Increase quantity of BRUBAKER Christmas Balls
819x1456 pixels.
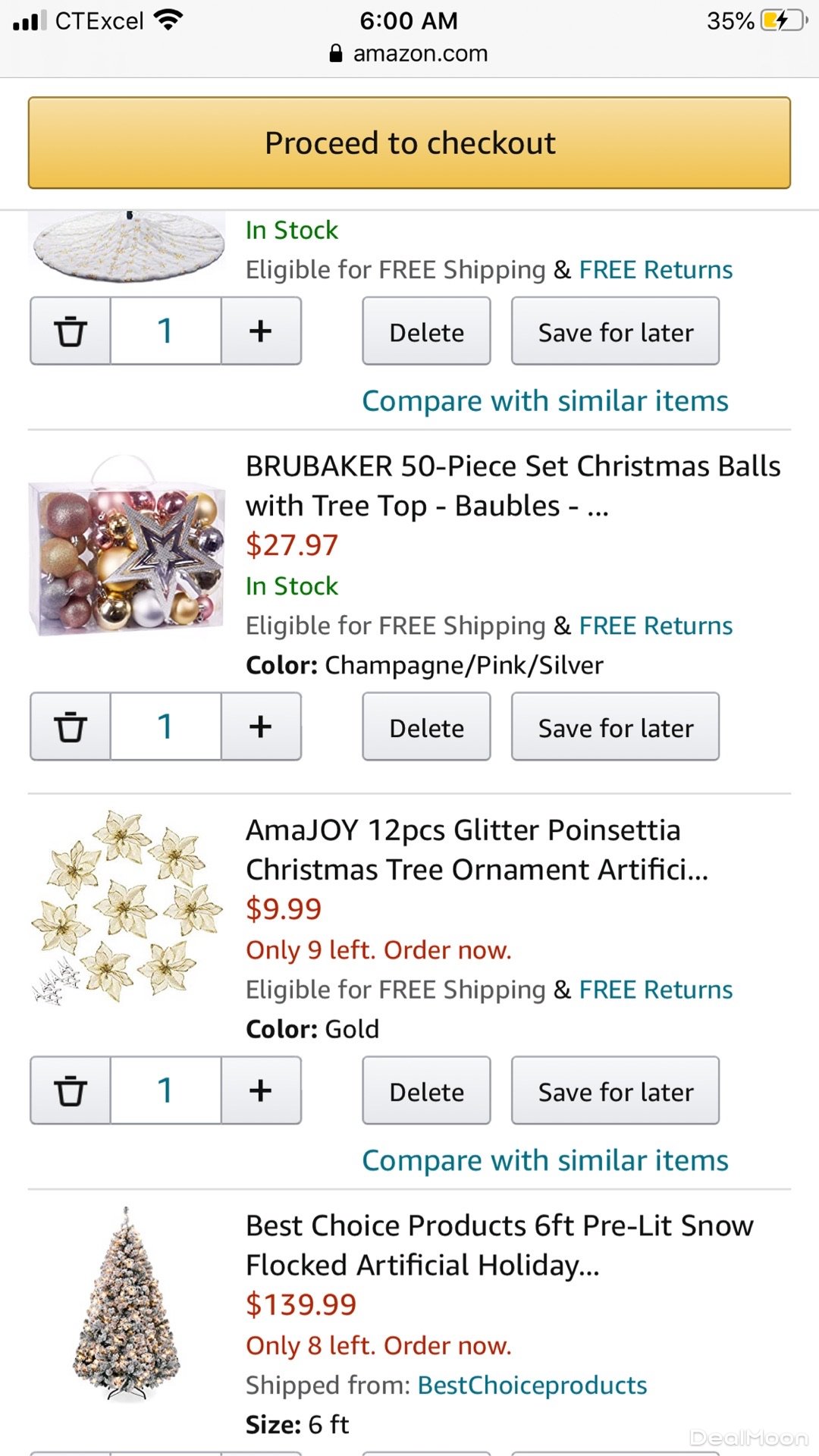260,726
